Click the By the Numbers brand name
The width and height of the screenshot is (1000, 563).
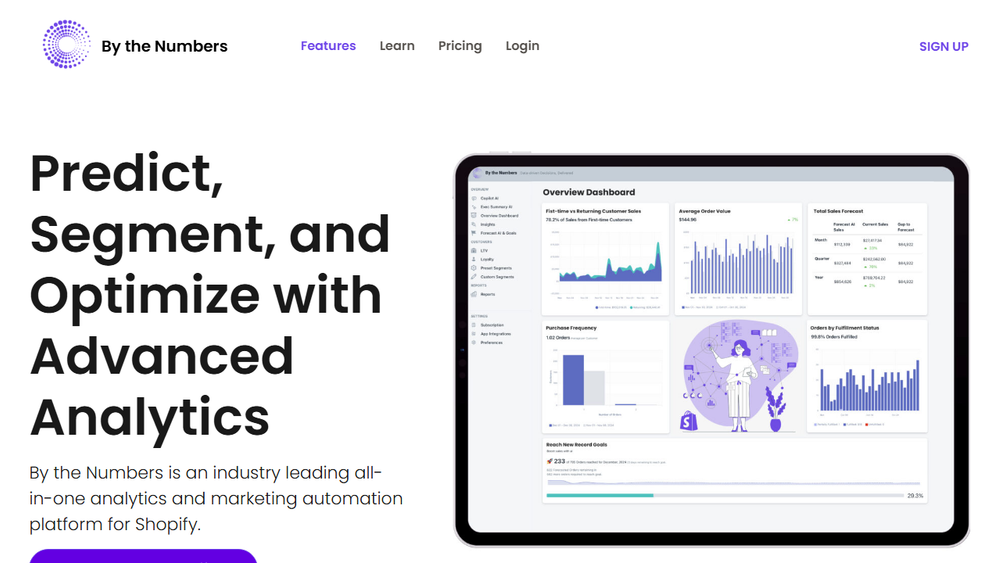165,46
